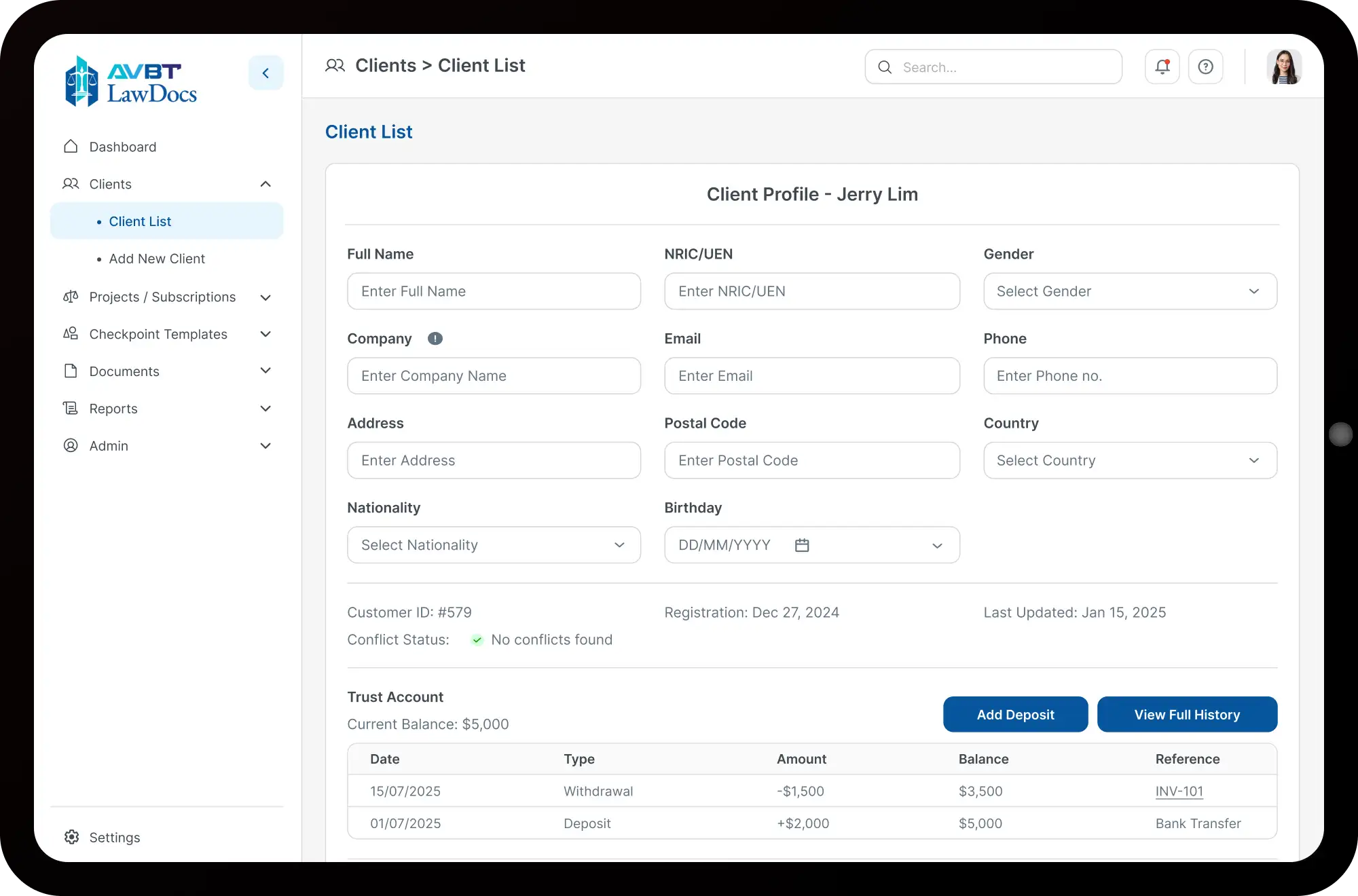The image size is (1358, 896).
Task: Focus the top Search box
Action: (x=993, y=67)
